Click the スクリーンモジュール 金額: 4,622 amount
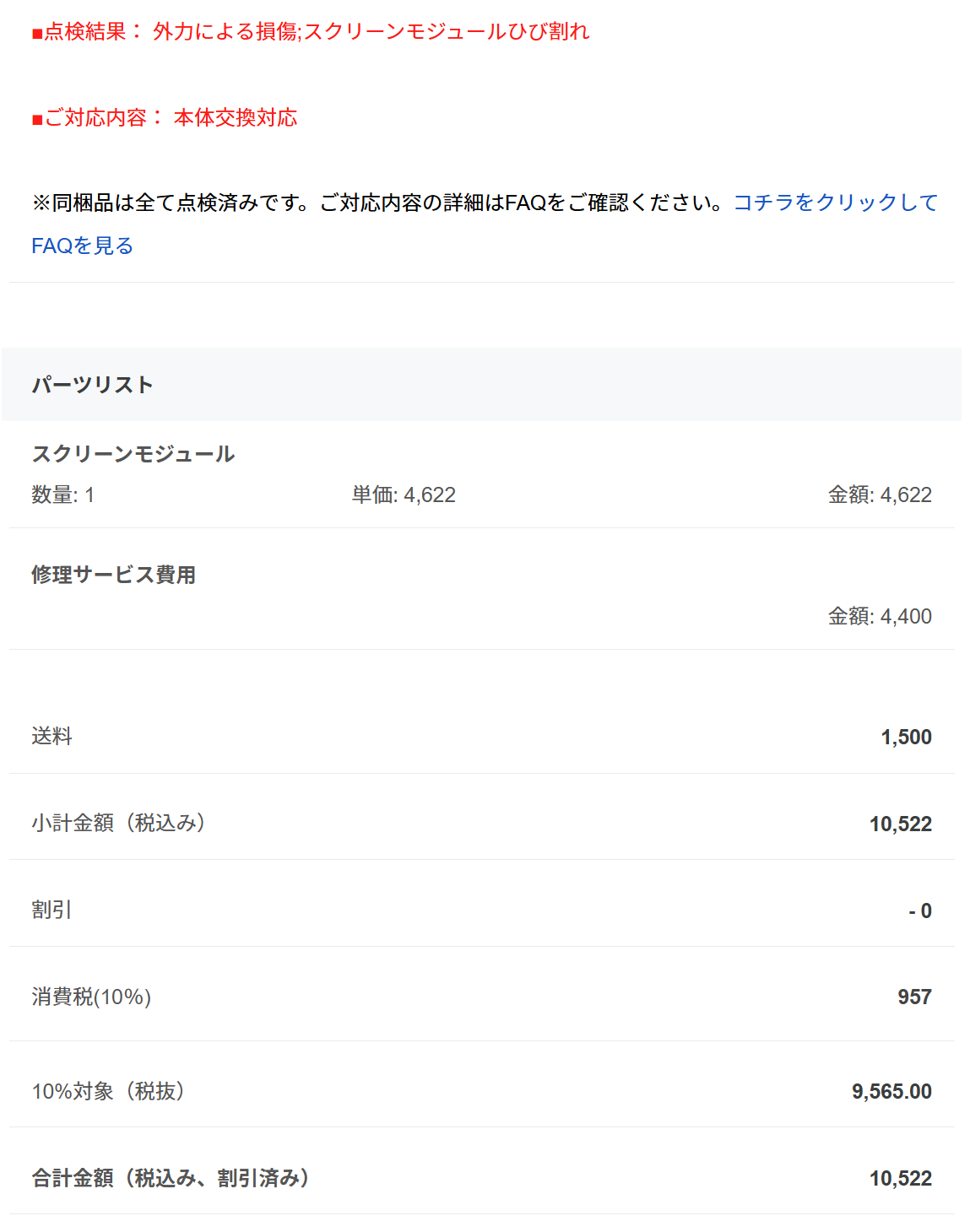This screenshot has height=1232, width=970. (x=880, y=494)
